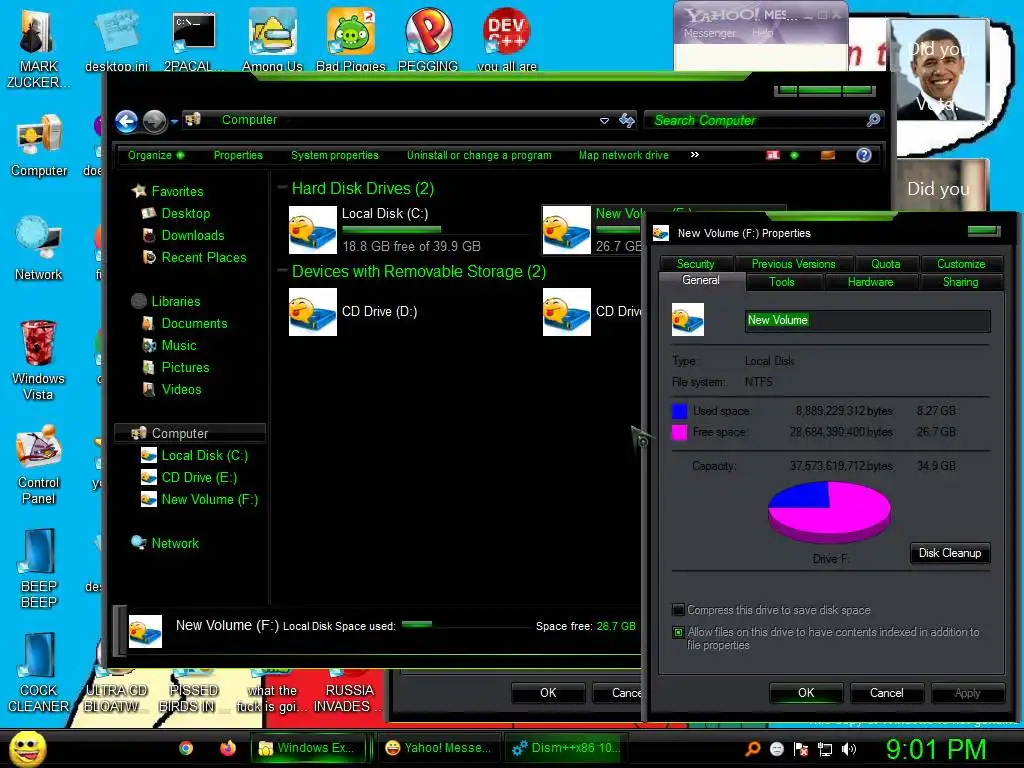
Task: Switch to the Sharing tab
Action: pos(960,282)
